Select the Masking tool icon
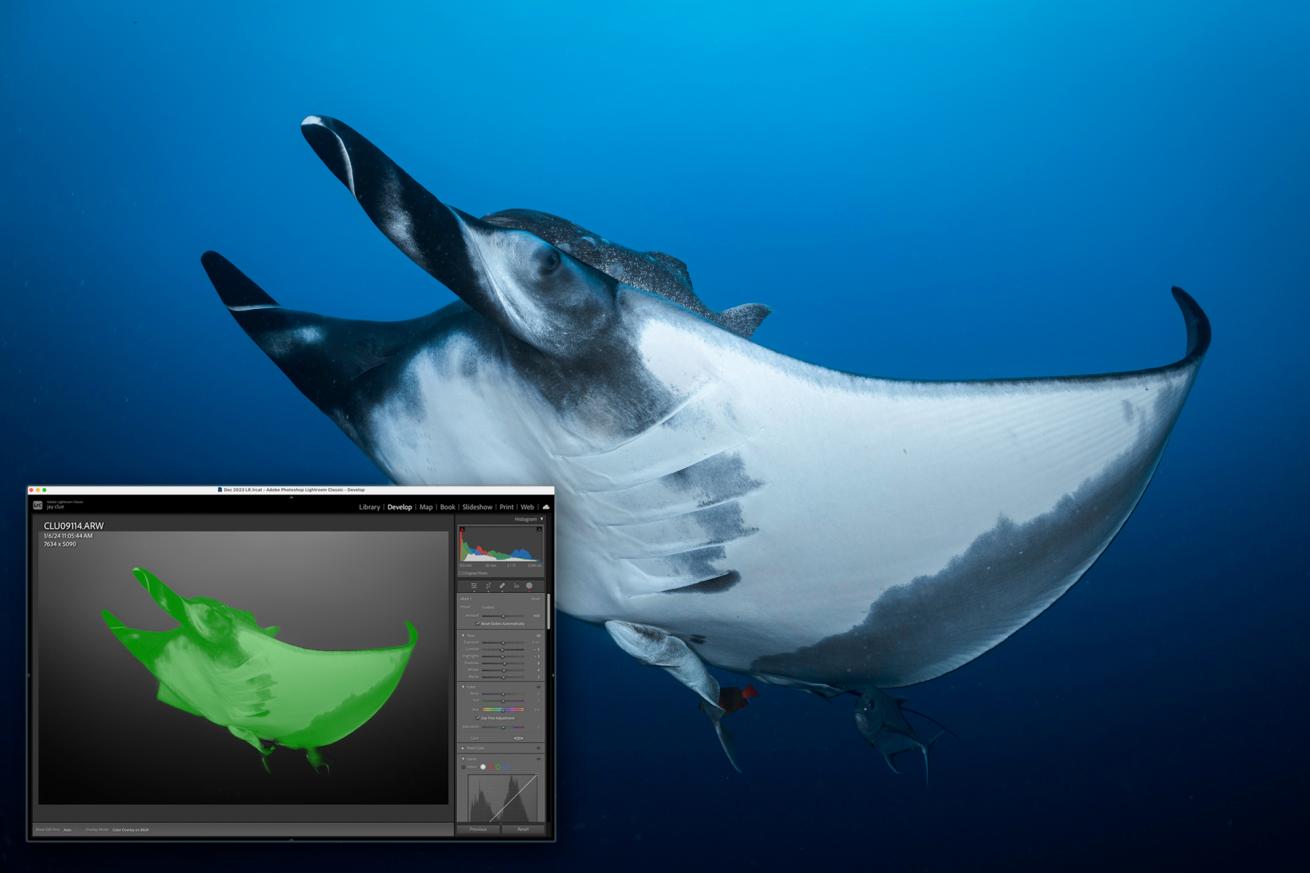The height and width of the screenshot is (873, 1310). tap(530, 586)
